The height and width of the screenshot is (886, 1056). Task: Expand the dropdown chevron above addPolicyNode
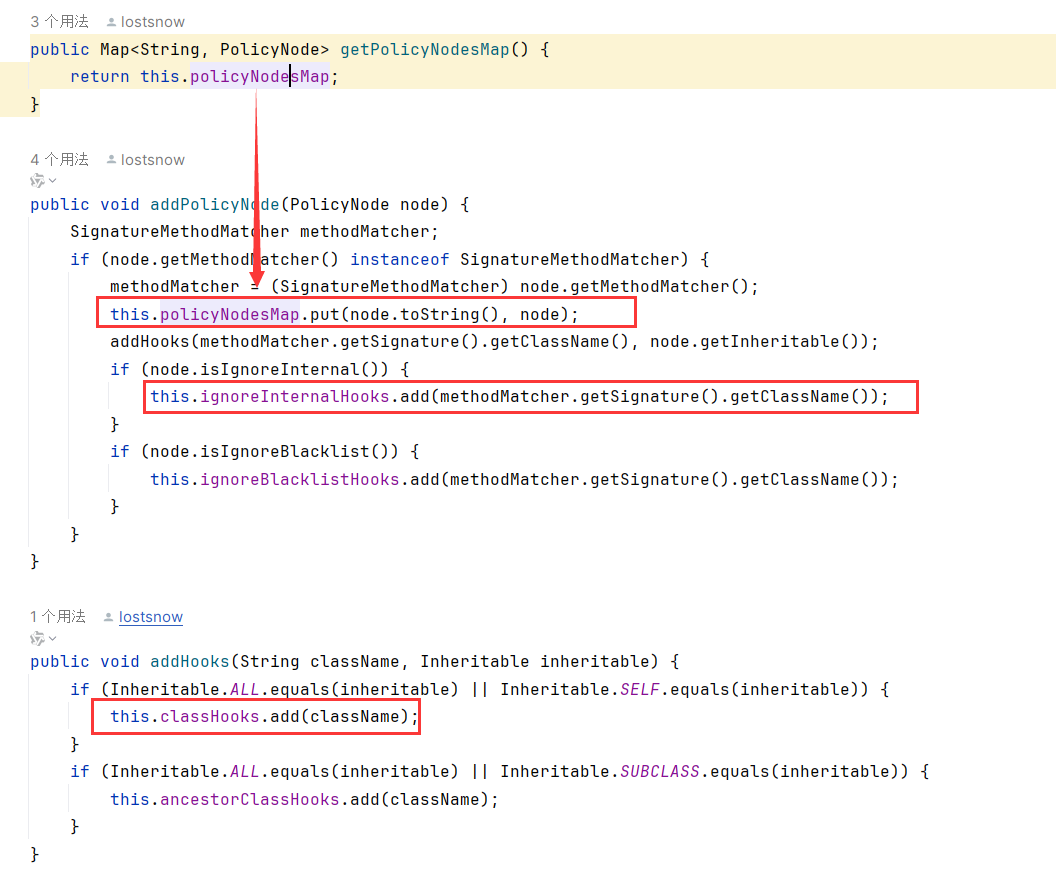[x=52, y=181]
